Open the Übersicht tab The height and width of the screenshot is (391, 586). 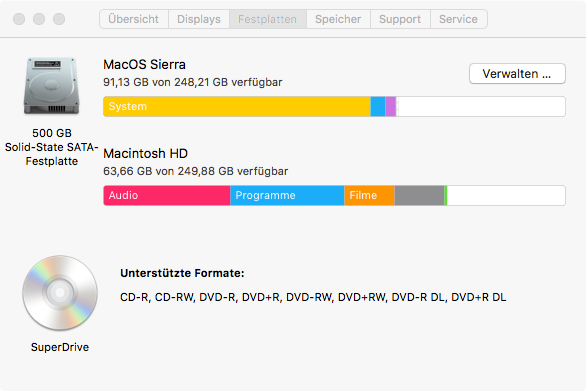[x=134, y=19]
